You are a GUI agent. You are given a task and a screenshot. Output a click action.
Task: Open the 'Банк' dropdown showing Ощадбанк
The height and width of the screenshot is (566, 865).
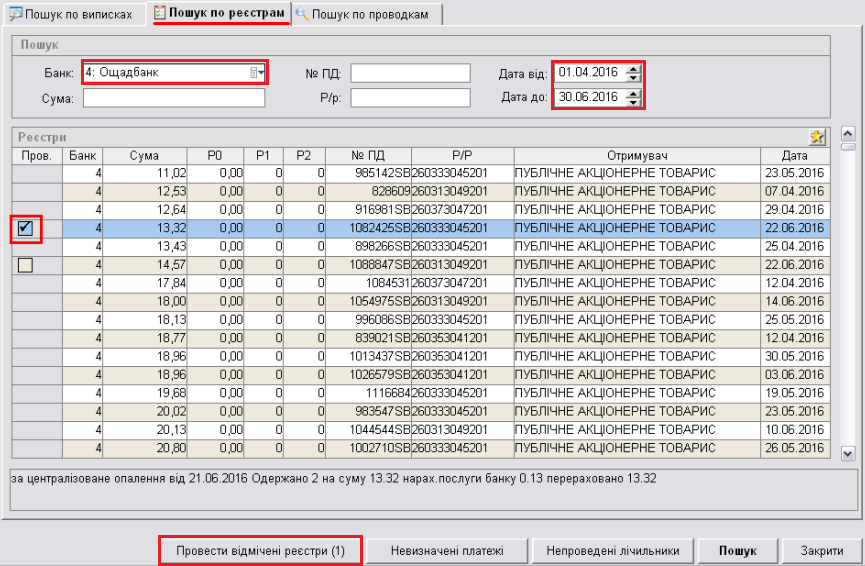coord(257,72)
